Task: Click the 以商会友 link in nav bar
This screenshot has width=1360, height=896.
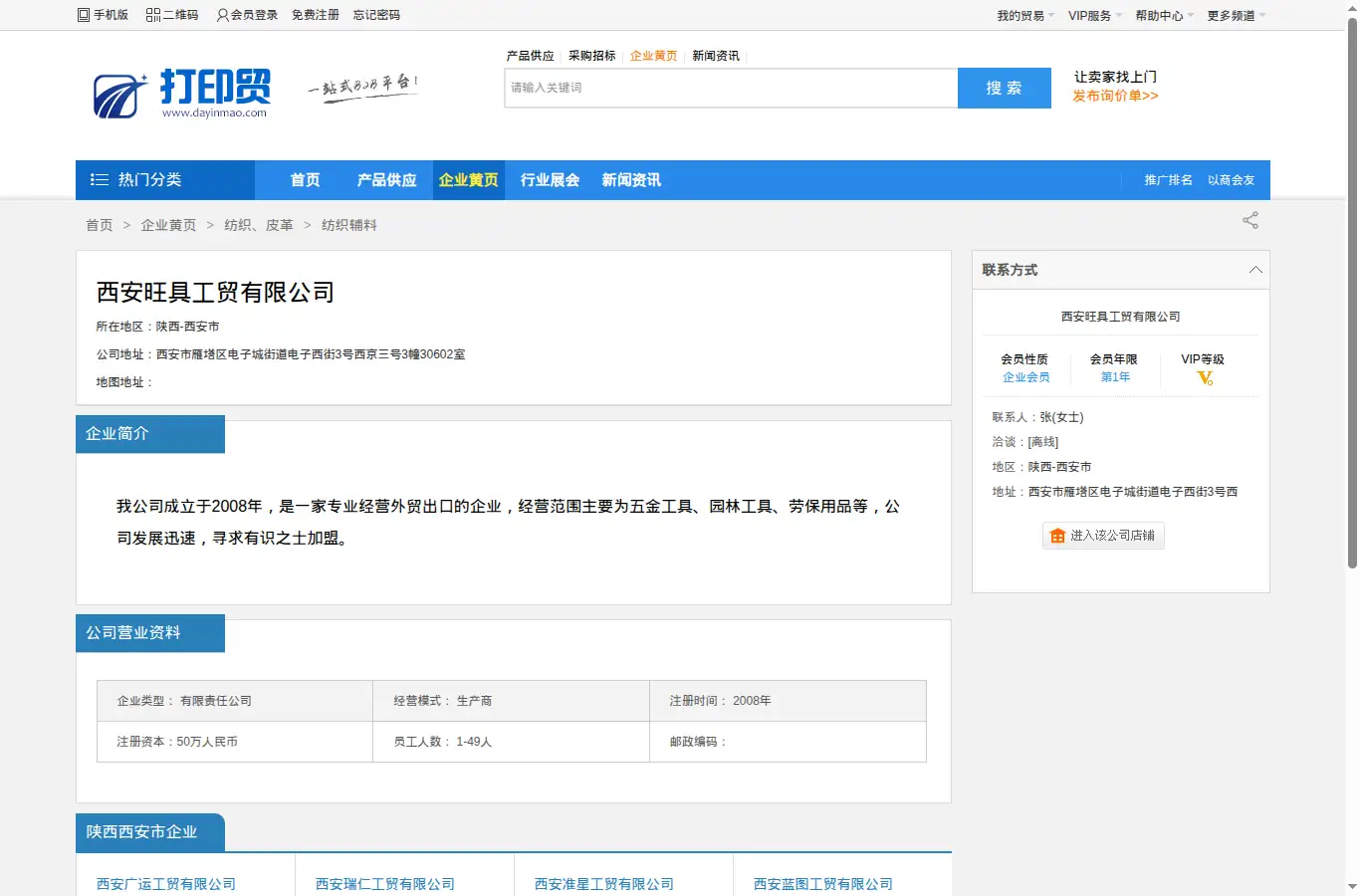Action: [1231, 180]
